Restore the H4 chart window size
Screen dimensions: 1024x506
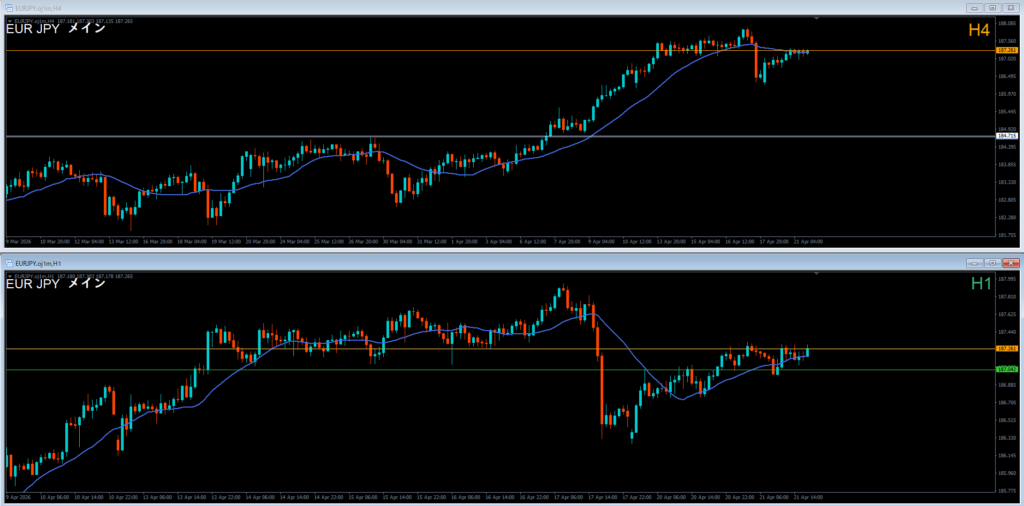[991, 7]
